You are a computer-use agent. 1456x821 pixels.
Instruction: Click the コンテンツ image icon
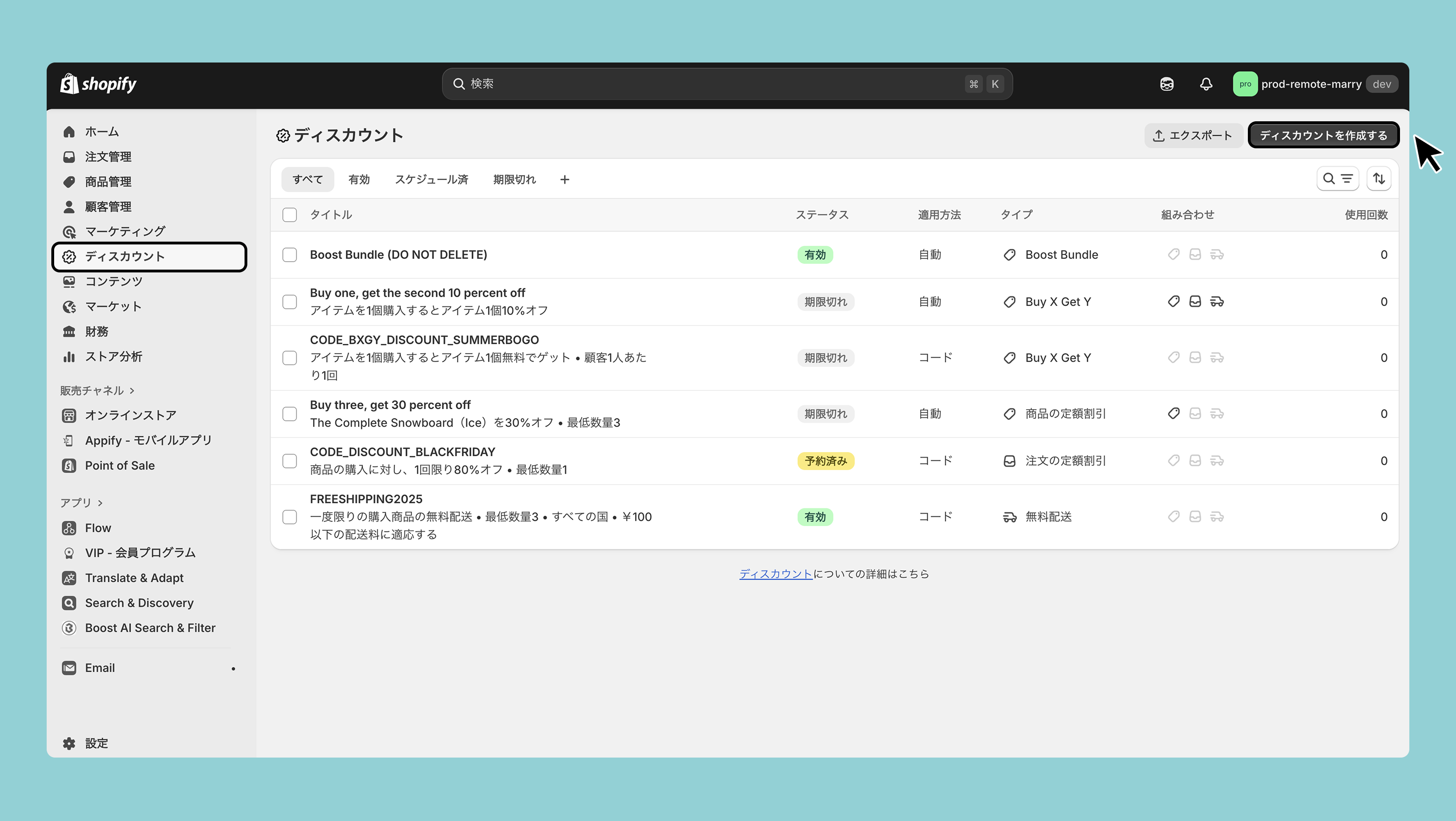click(69, 281)
